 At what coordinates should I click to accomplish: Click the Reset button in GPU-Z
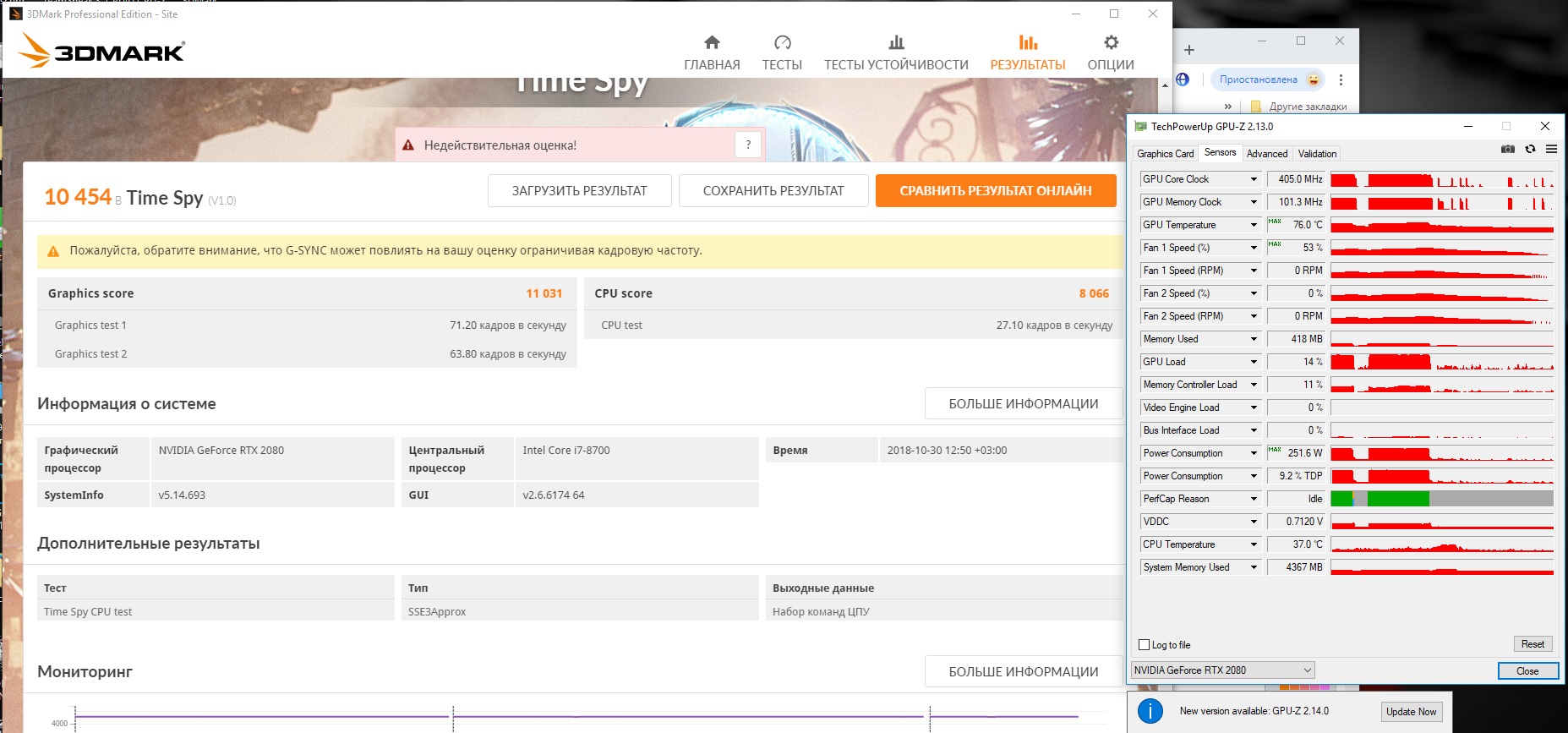pyautogui.click(x=1532, y=644)
